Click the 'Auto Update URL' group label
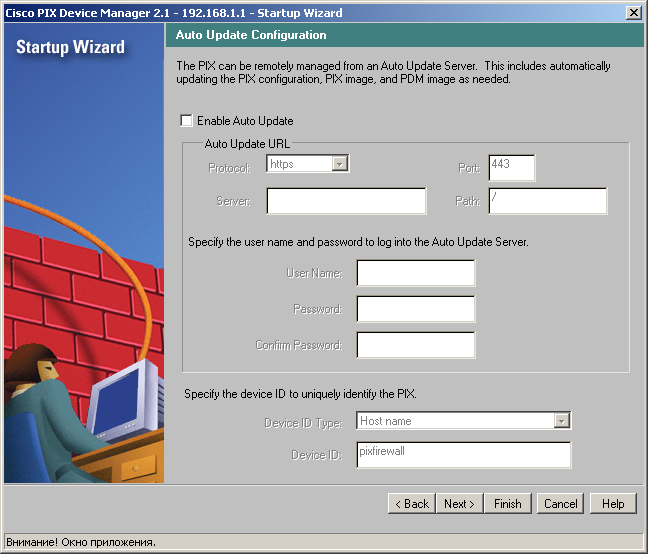648x554 pixels. [x=247, y=144]
